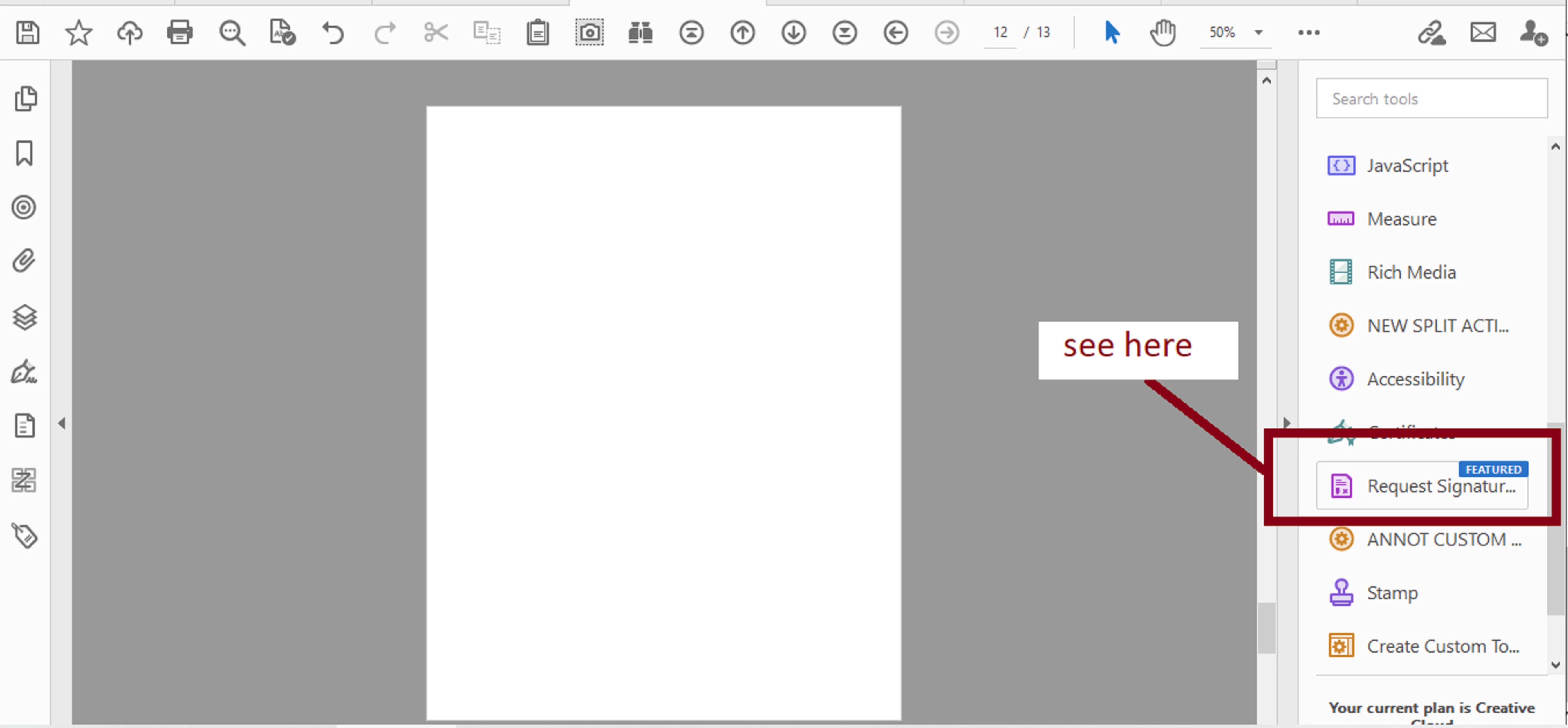
Task: Click the binoculars Find icon
Action: click(640, 32)
